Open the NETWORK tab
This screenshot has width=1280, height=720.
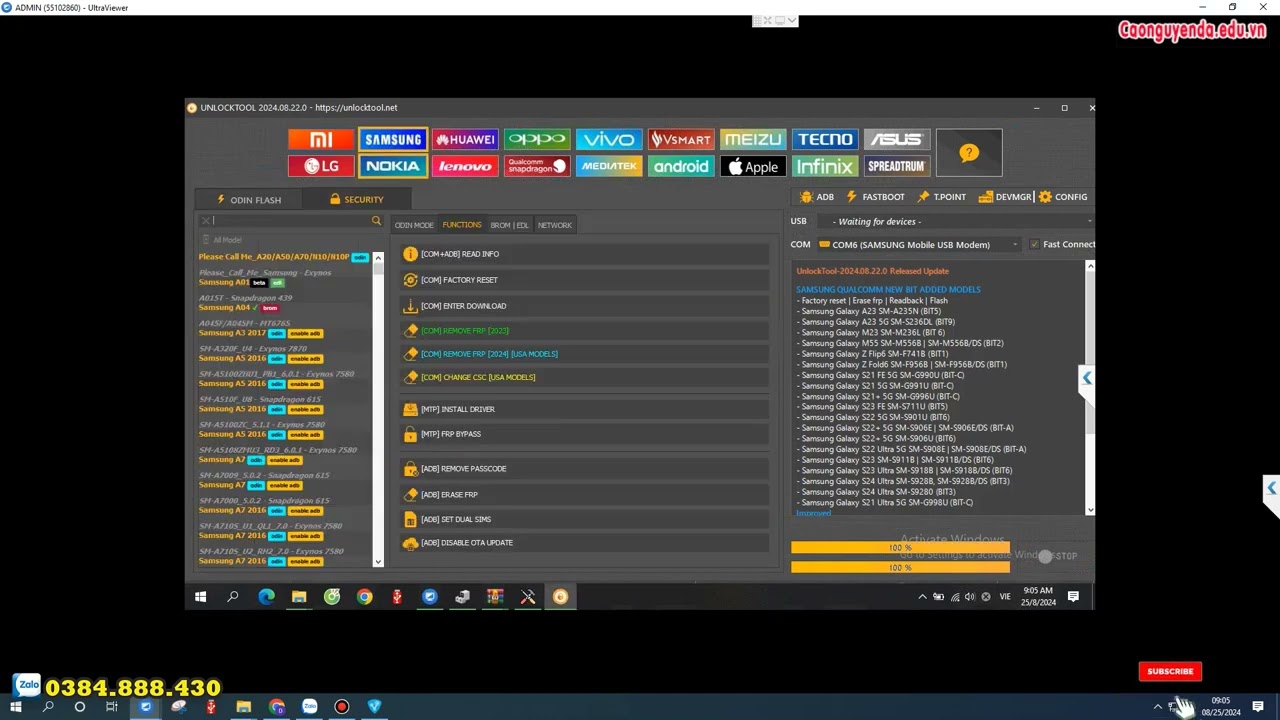(x=555, y=226)
